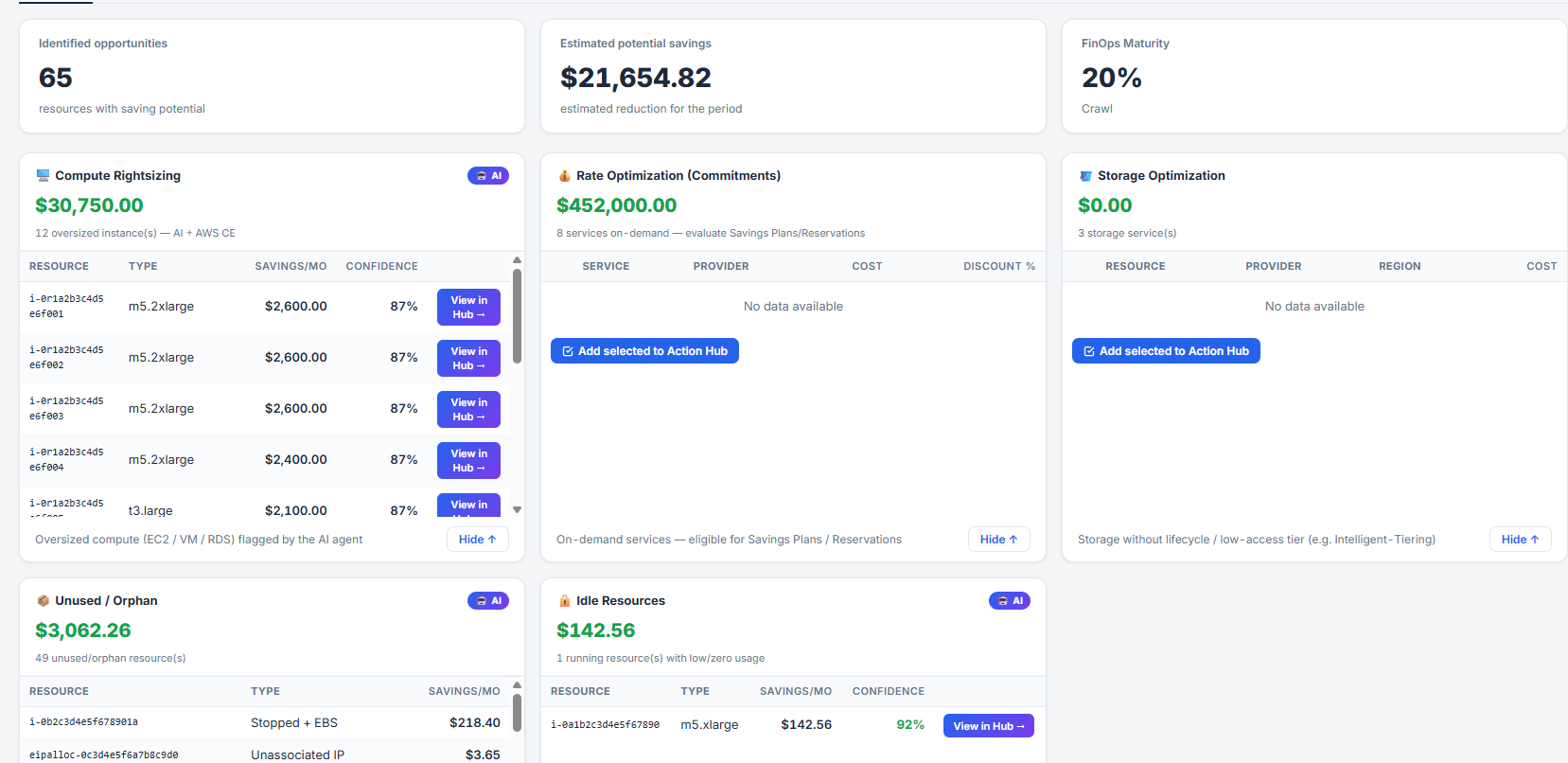Click the REGION column header in Storage

(x=1400, y=266)
